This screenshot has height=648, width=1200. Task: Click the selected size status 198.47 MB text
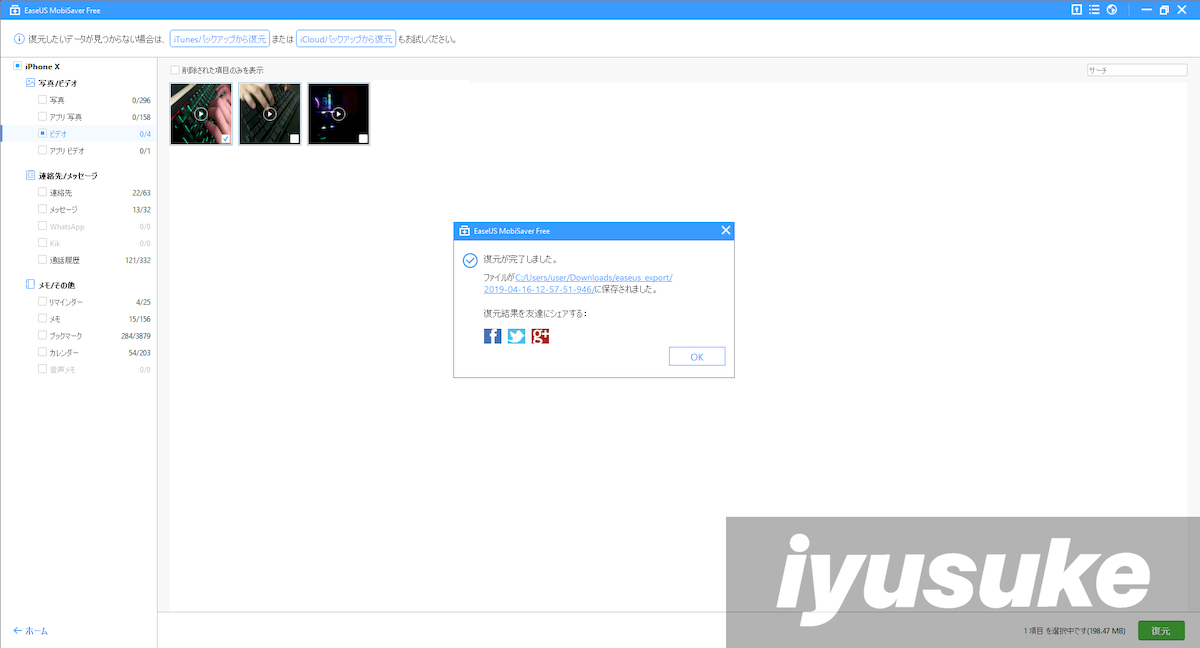point(1075,631)
